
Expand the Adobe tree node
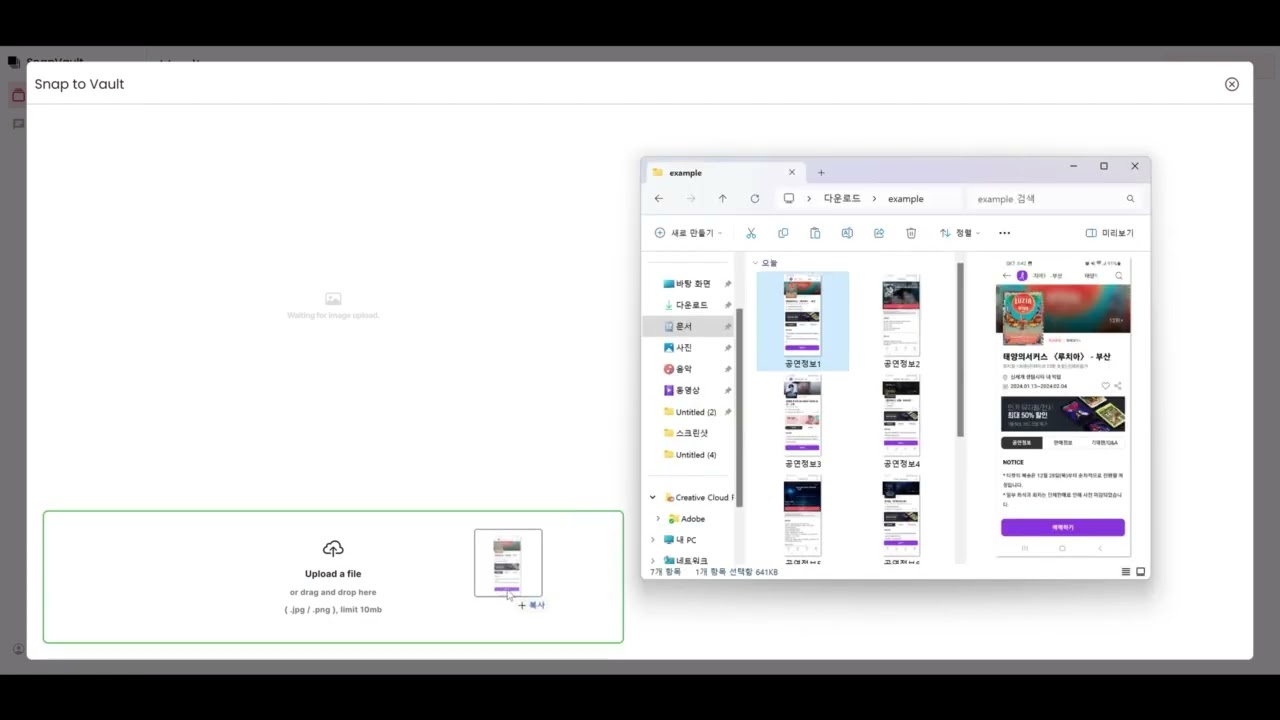pyautogui.click(x=657, y=519)
